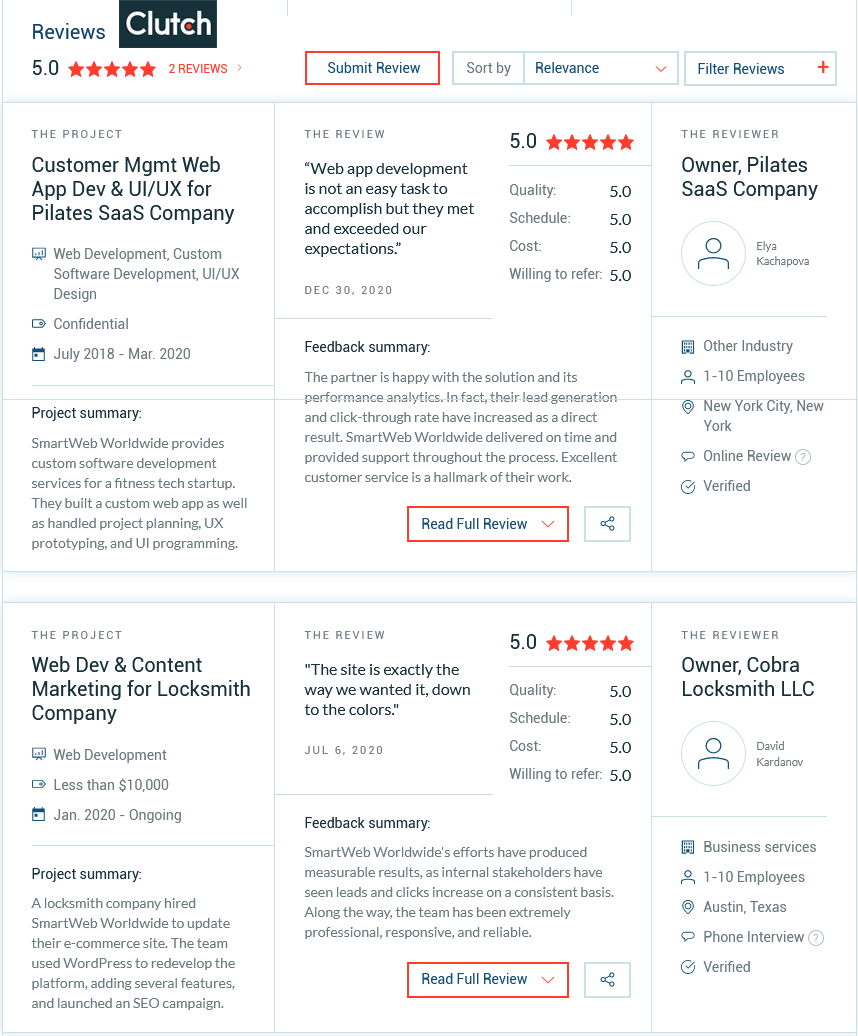858x1036 pixels.
Task: Click help icon next to Phone Interview
Action: click(x=816, y=938)
